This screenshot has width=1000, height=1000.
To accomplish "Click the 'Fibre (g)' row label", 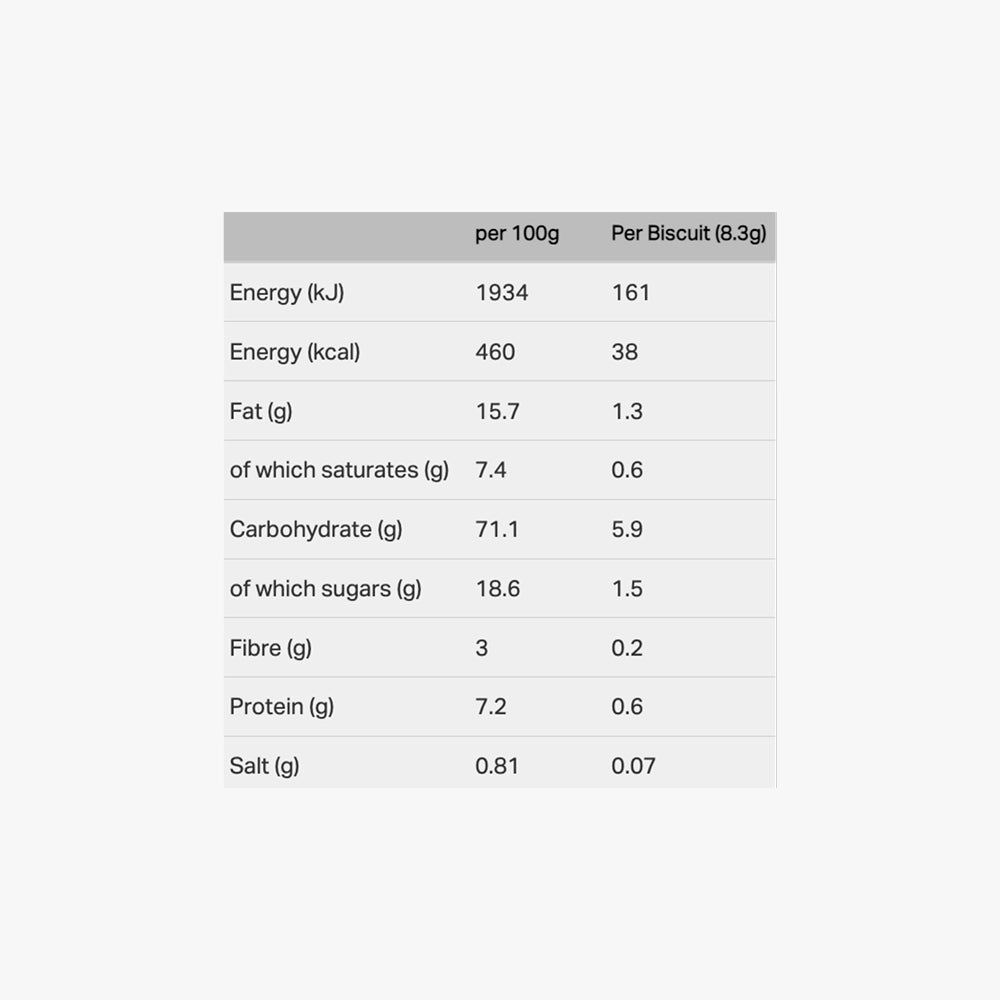I will point(271,648).
